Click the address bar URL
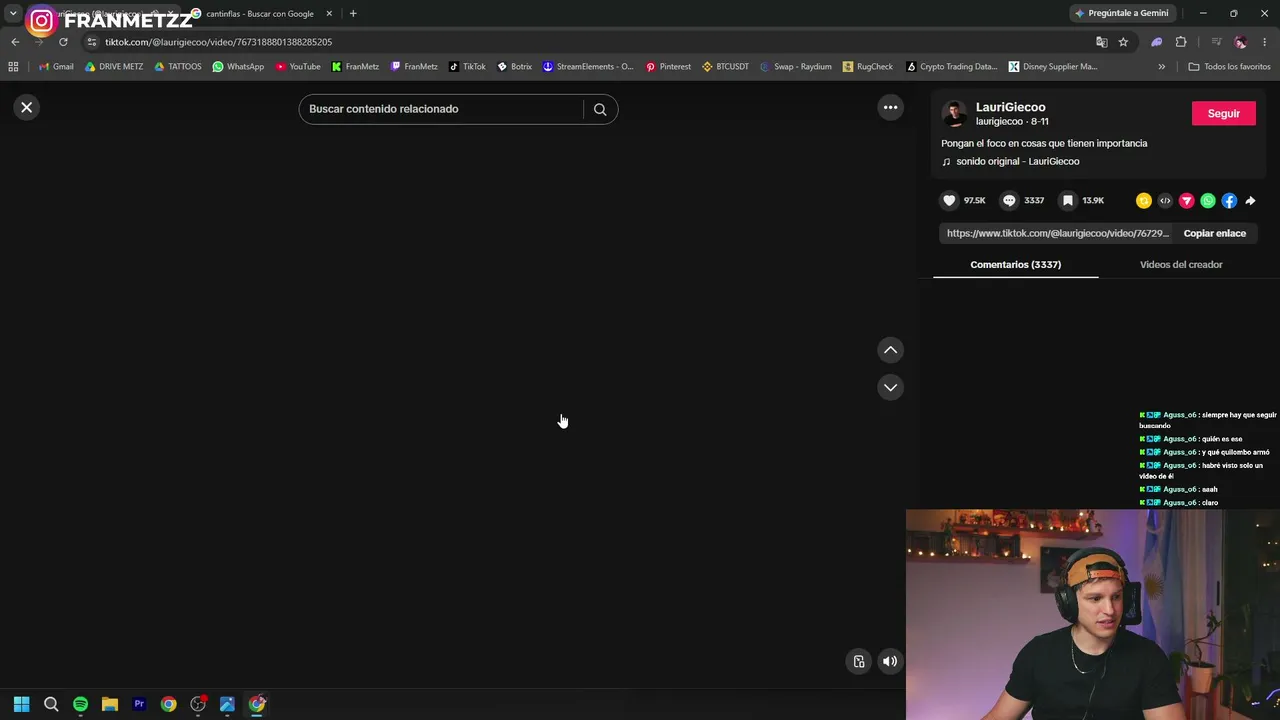The height and width of the screenshot is (720, 1280). pyautogui.click(x=218, y=42)
